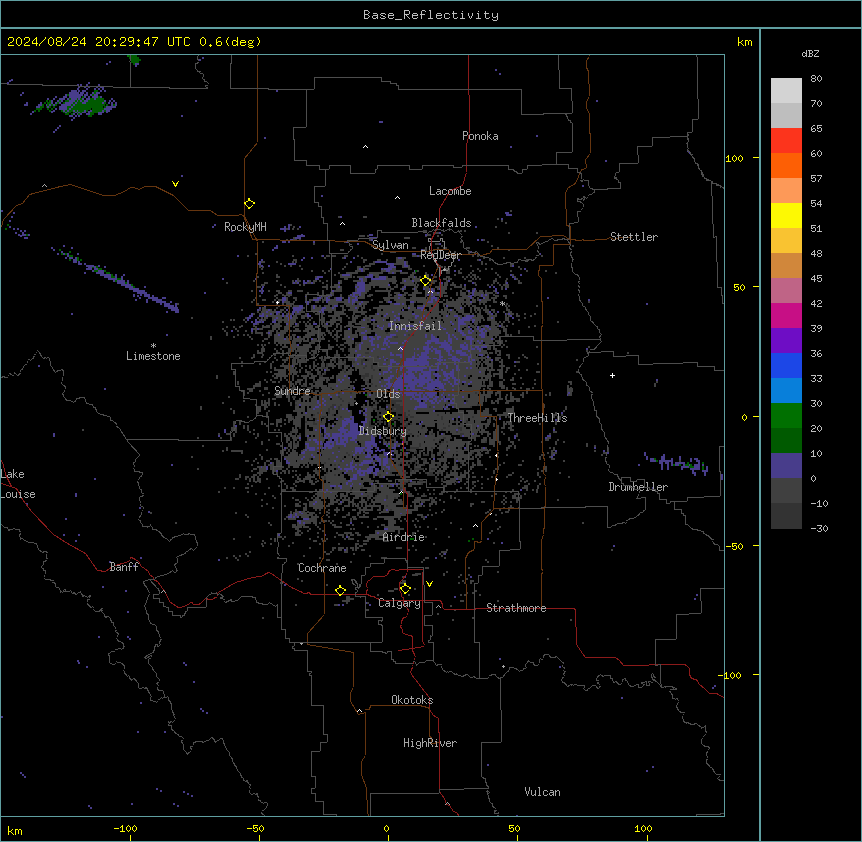Click the Blackfalds city label
This screenshot has height=842, width=862.
(441, 223)
